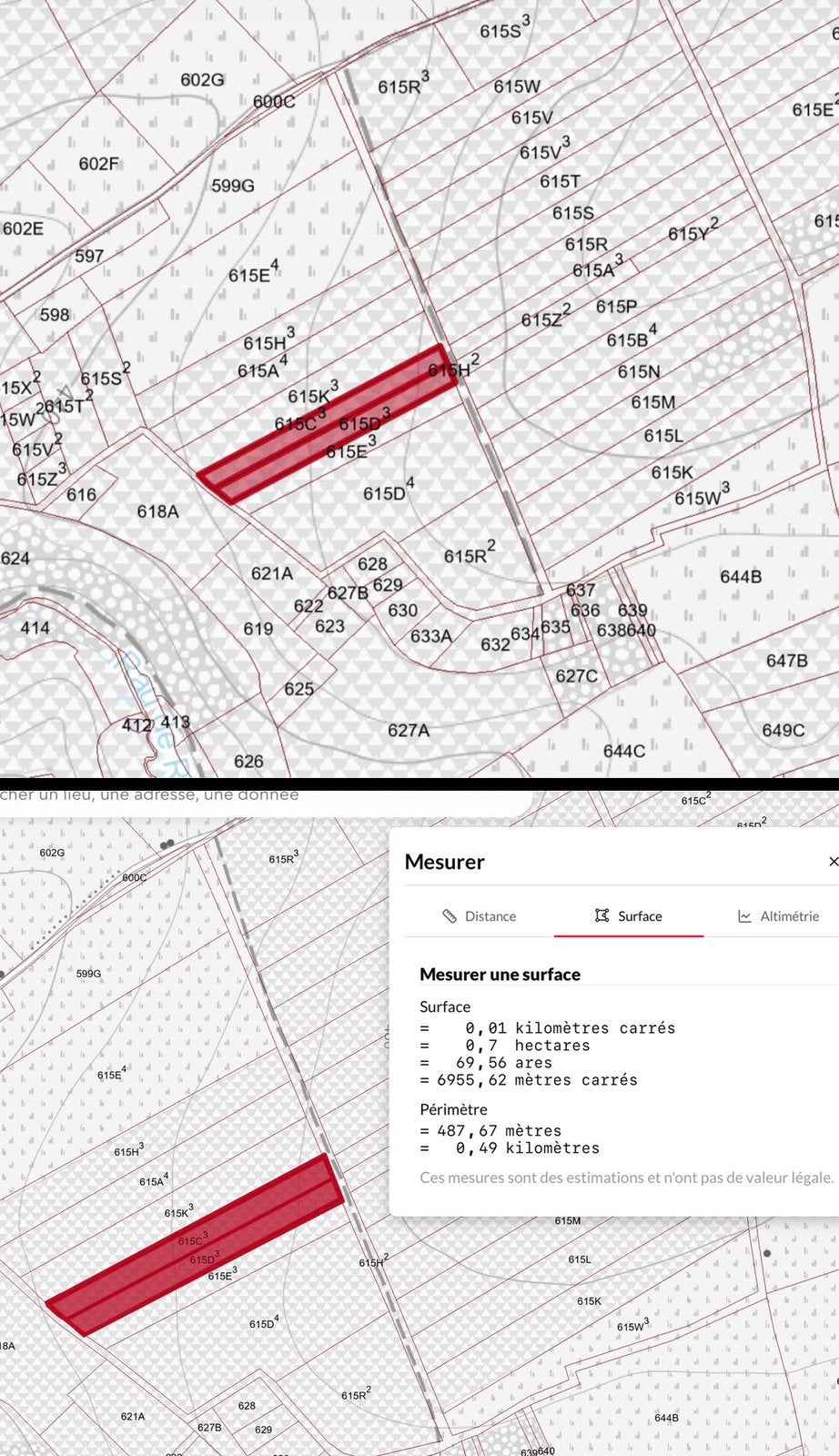Select parcel 647B in the upper map
The width and height of the screenshot is (839, 1456).
click(x=787, y=661)
